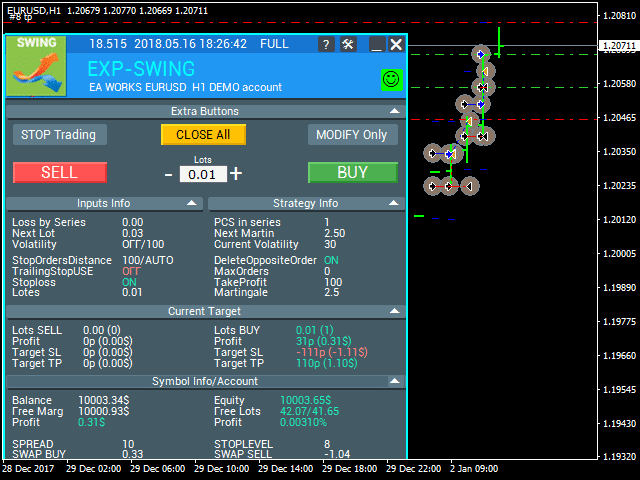Open the tools settings wrench icon
The width and height of the screenshot is (640, 480).
click(348, 45)
